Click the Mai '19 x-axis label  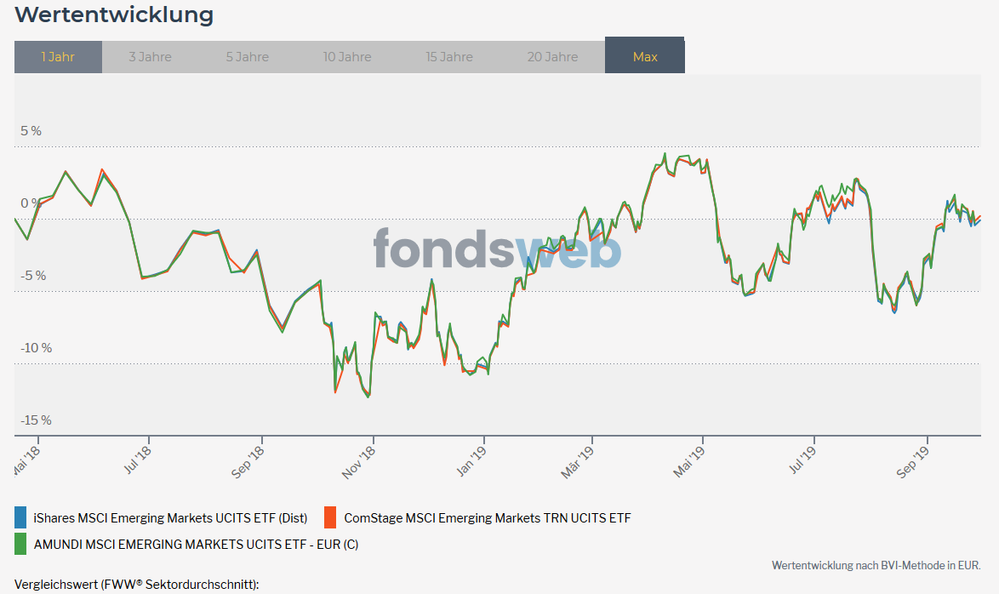pos(689,461)
